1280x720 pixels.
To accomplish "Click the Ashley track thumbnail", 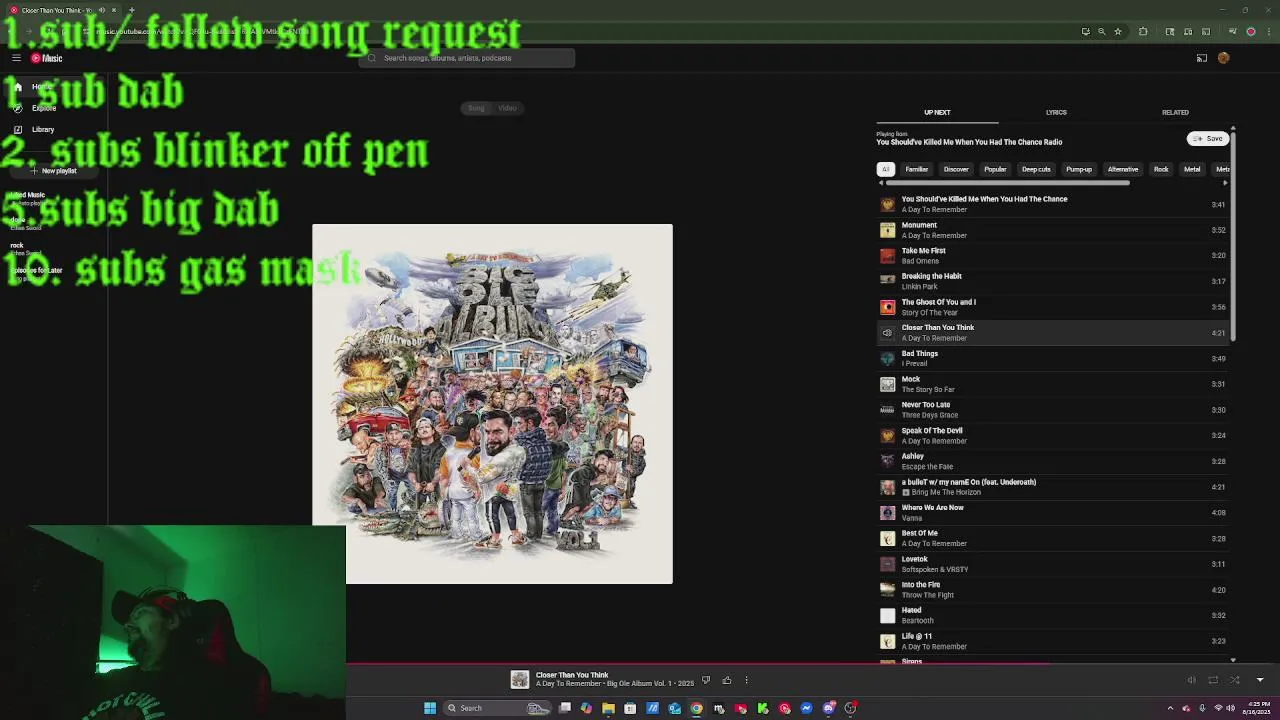I will tap(887, 461).
